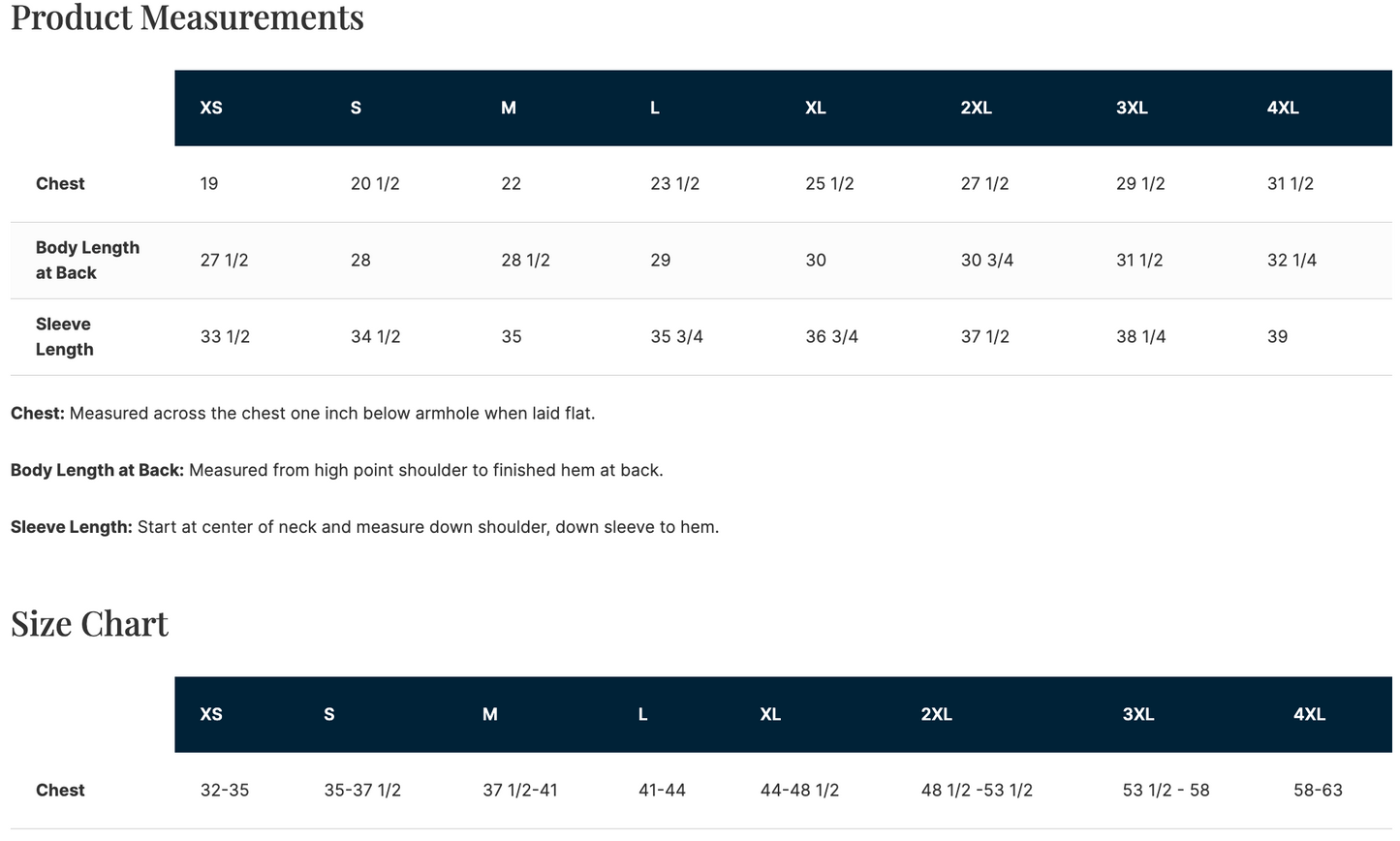Select the 58-63 chest range cell

pyautogui.click(x=1318, y=790)
